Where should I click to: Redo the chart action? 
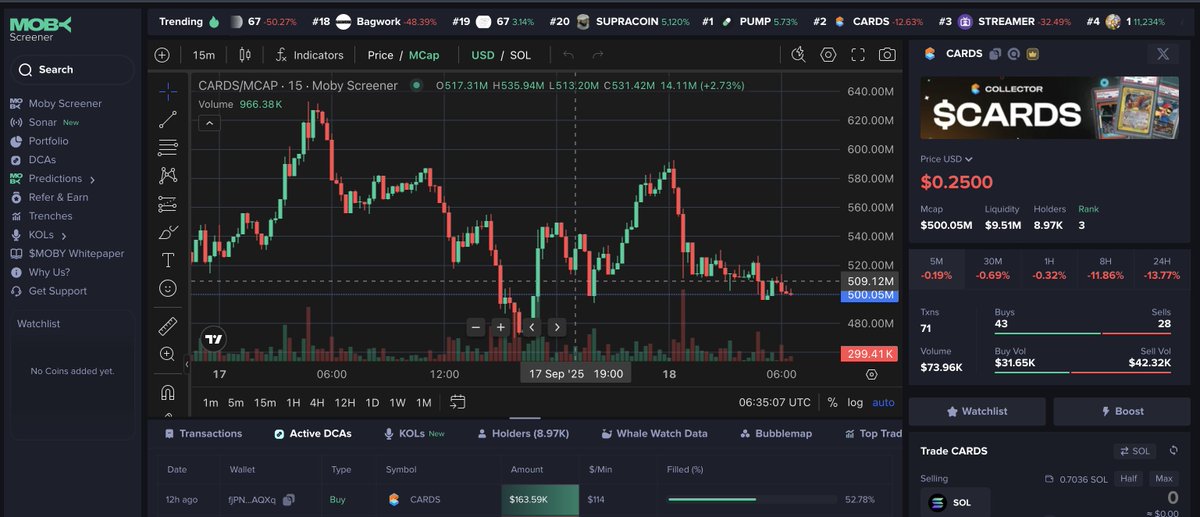pyautogui.click(x=598, y=55)
